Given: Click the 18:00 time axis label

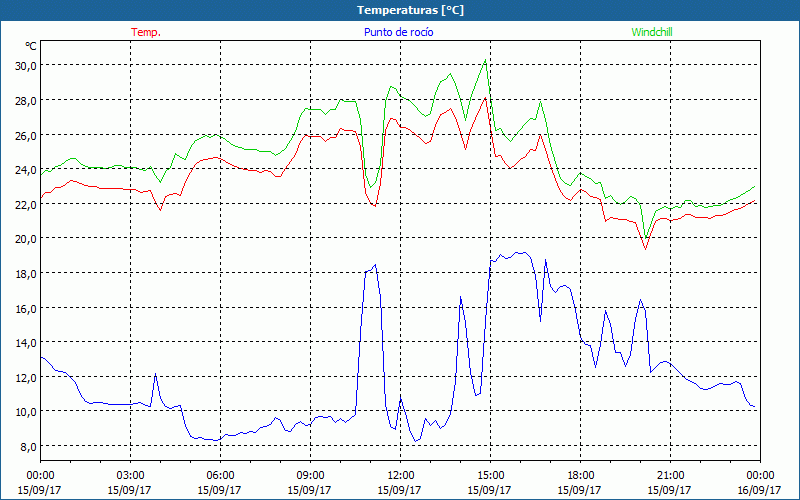Looking at the screenshot, I should tap(580, 476).
